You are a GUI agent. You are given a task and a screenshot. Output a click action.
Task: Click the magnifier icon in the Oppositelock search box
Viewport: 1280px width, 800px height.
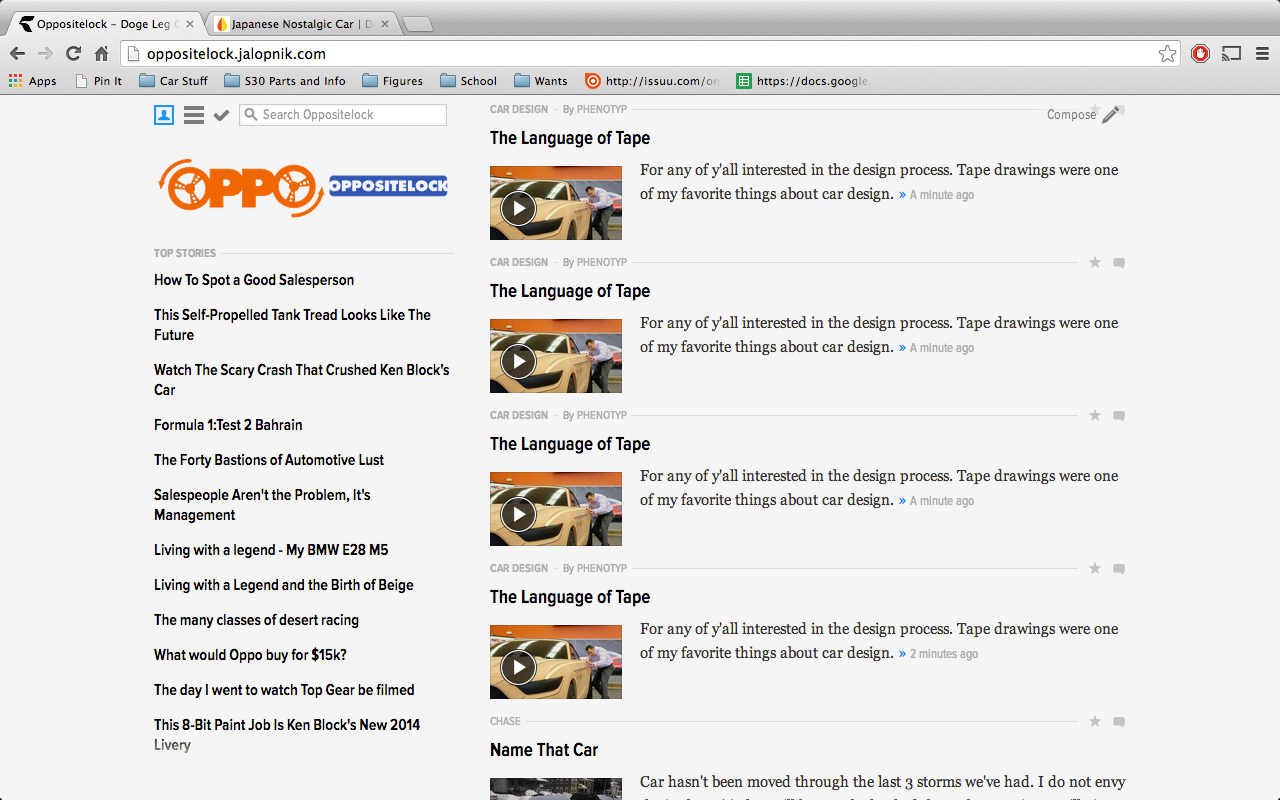click(x=251, y=115)
